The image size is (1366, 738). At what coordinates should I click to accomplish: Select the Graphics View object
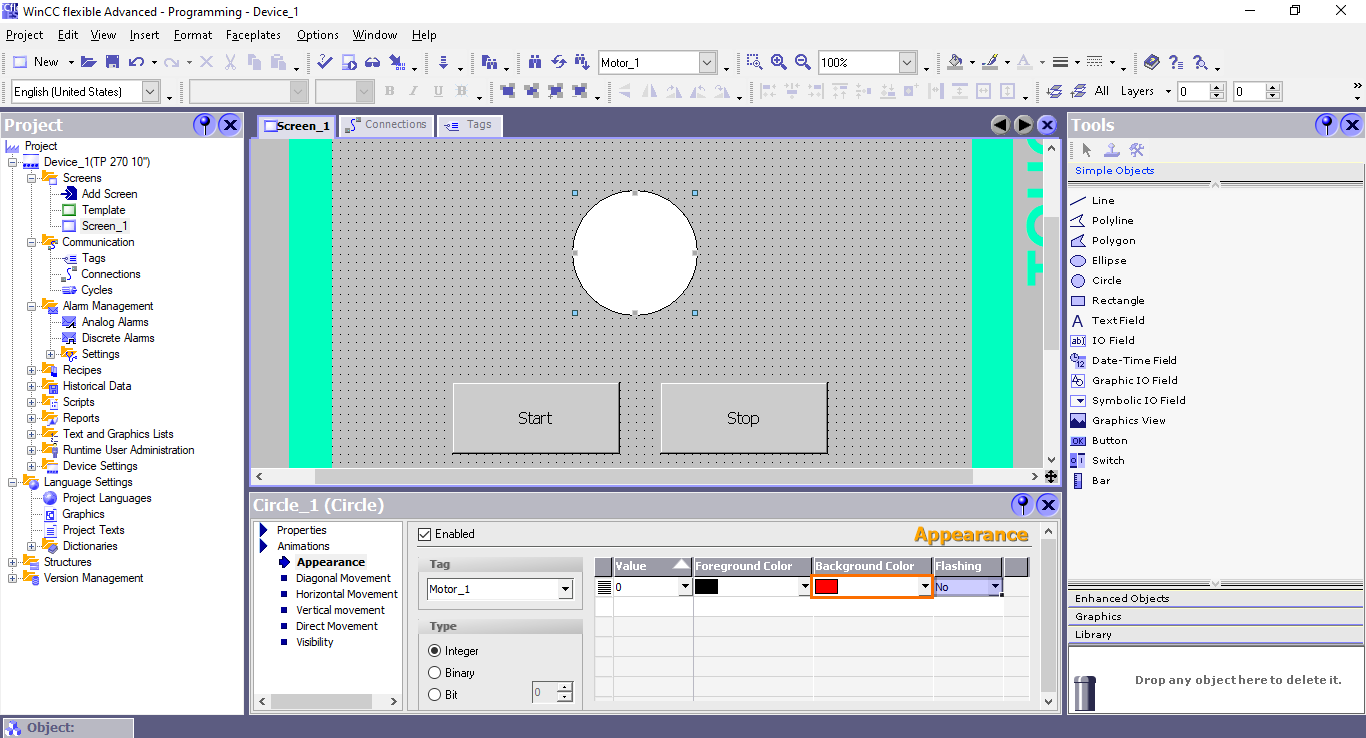tap(1128, 421)
